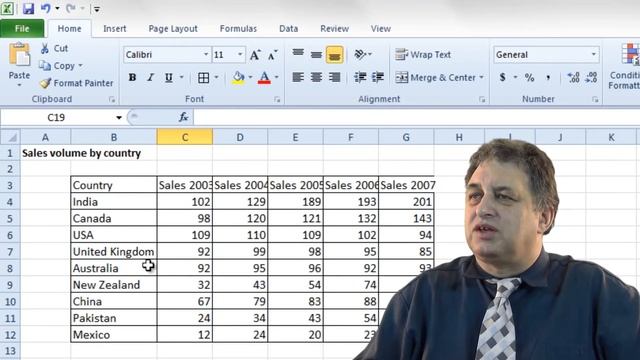The width and height of the screenshot is (640, 360).
Task: Switch to the Insert tab
Action: click(115, 29)
